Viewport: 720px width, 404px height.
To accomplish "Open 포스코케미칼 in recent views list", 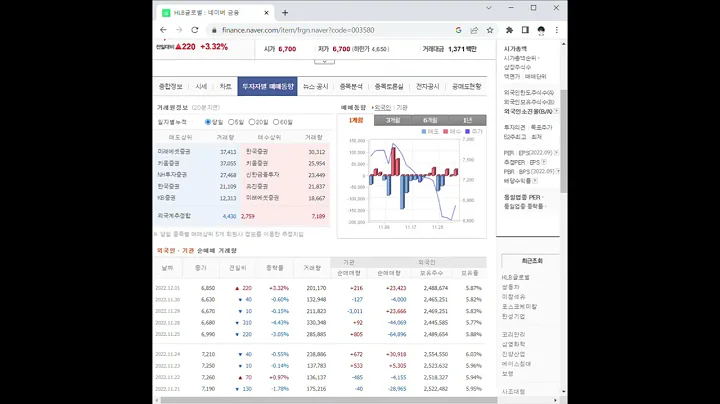I will [x=519, y=306].
